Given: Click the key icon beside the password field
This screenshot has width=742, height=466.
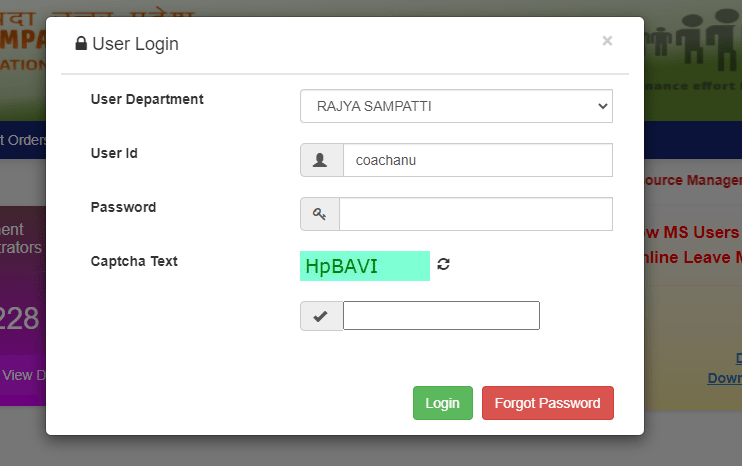Looking at the screenshot, I should pos(320,214).
